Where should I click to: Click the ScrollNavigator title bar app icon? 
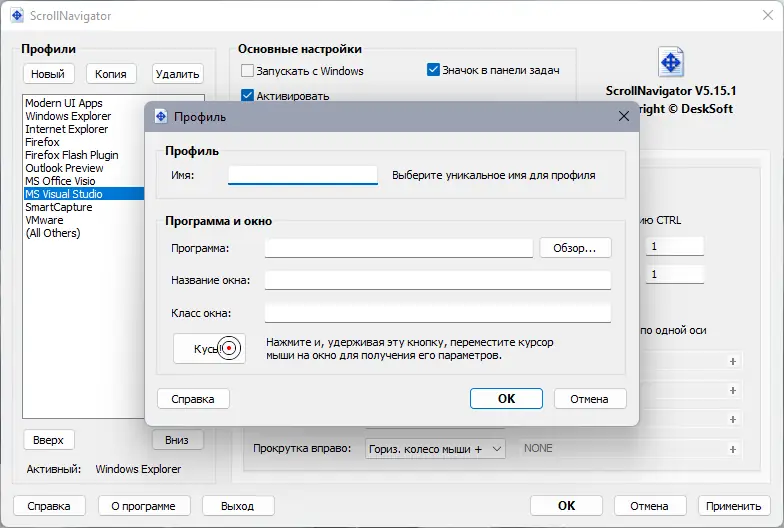17,16
